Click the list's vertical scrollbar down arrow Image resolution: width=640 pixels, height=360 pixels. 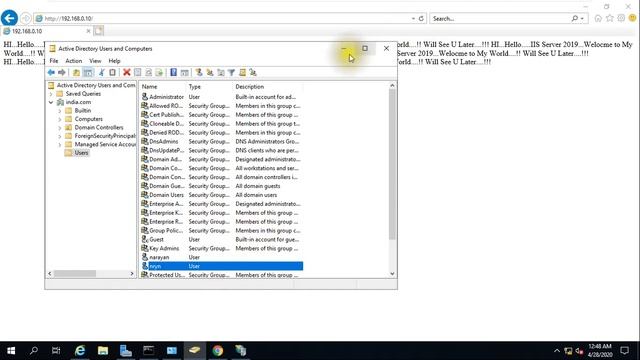pos(392,274)
